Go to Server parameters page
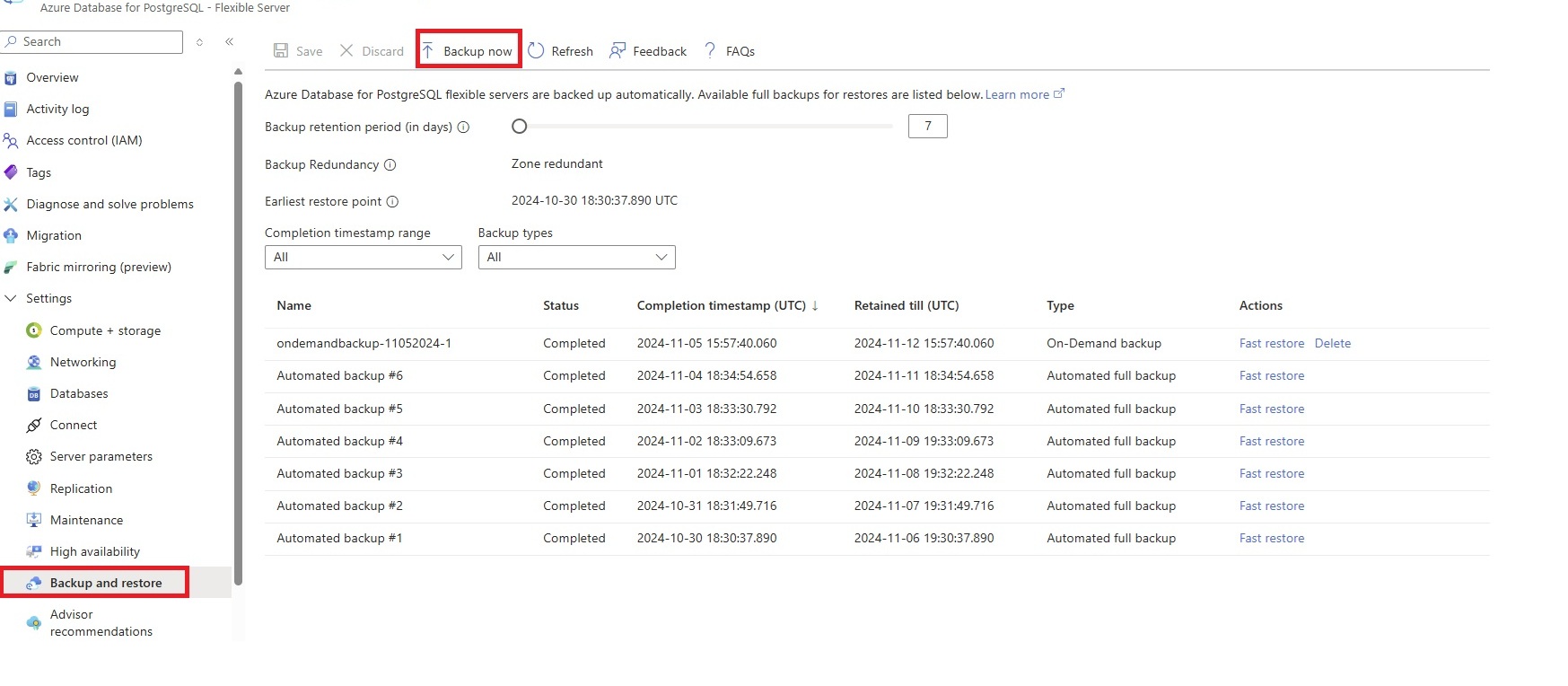Screen dimensions: 1568x686 (101, 457)
